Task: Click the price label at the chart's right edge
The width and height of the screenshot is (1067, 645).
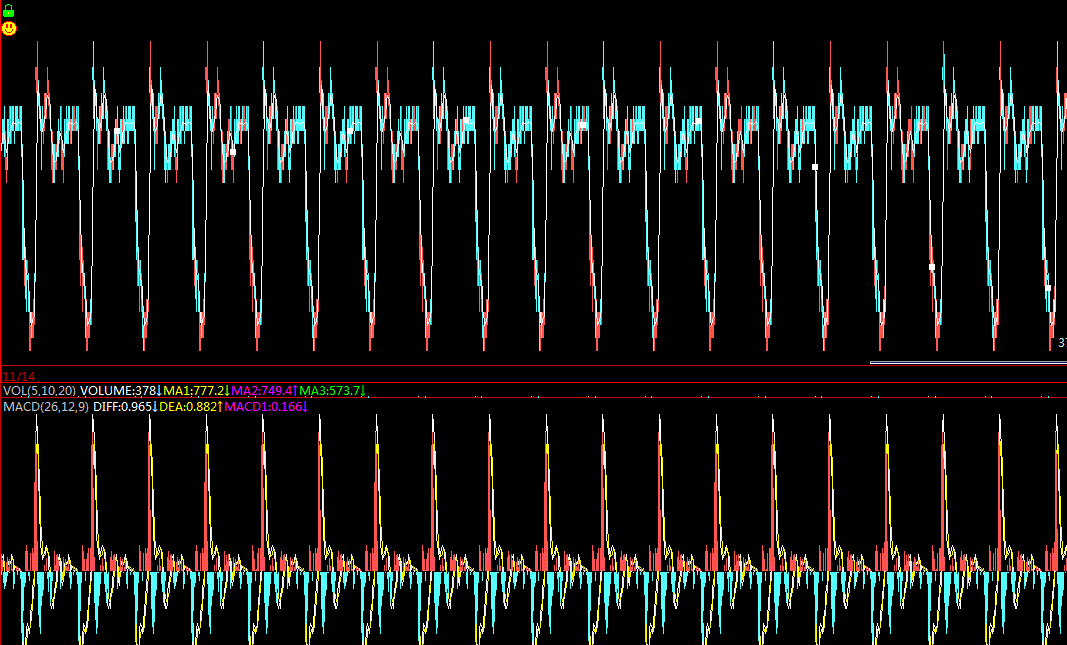Action: [1061, 343]
